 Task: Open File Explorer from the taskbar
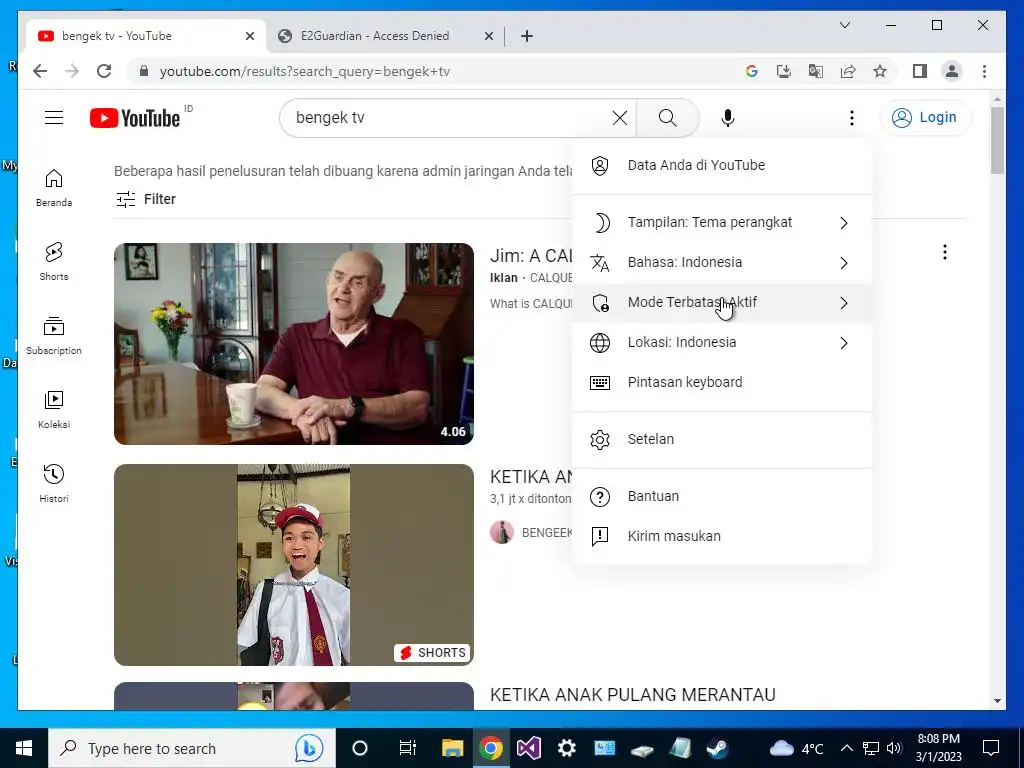[453, 748]
